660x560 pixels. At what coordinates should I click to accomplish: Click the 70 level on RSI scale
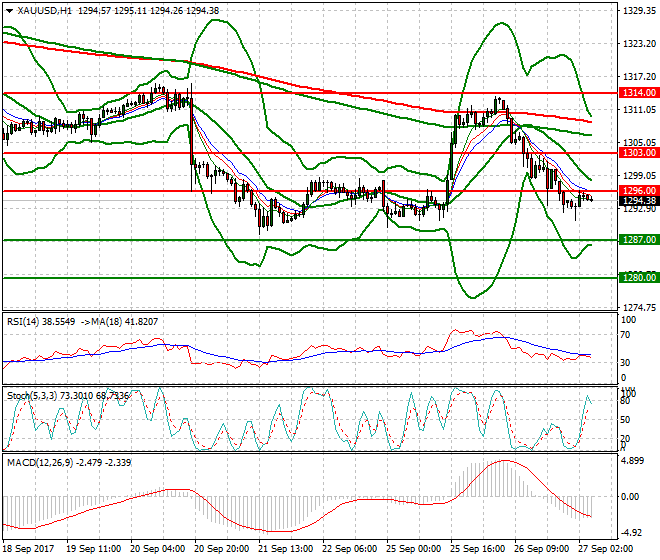625,335
